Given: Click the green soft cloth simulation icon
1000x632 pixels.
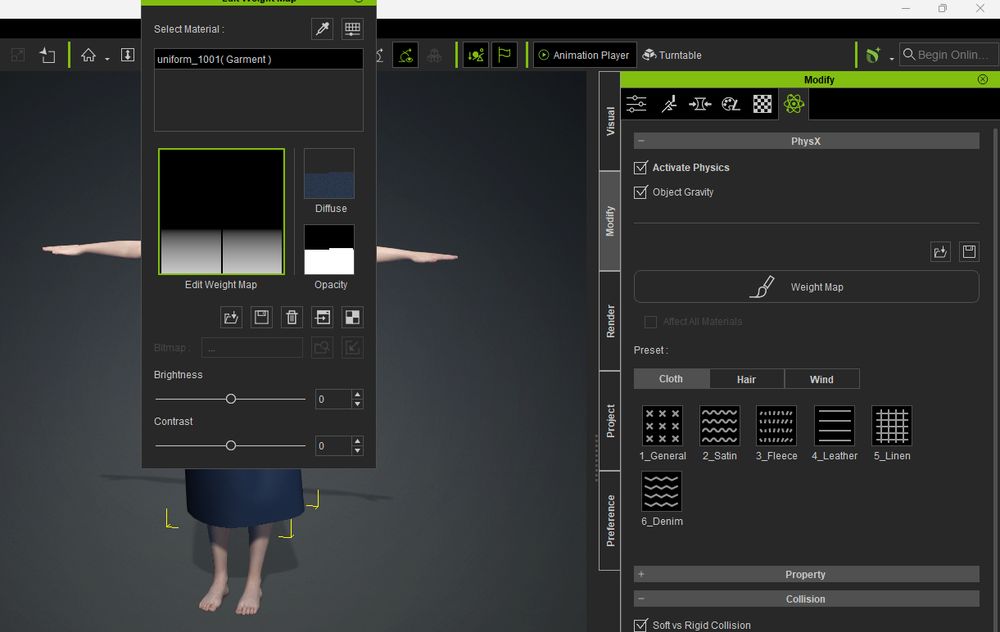Looking at the screenshot, I should pyautogui.click(x=476, y=55).
